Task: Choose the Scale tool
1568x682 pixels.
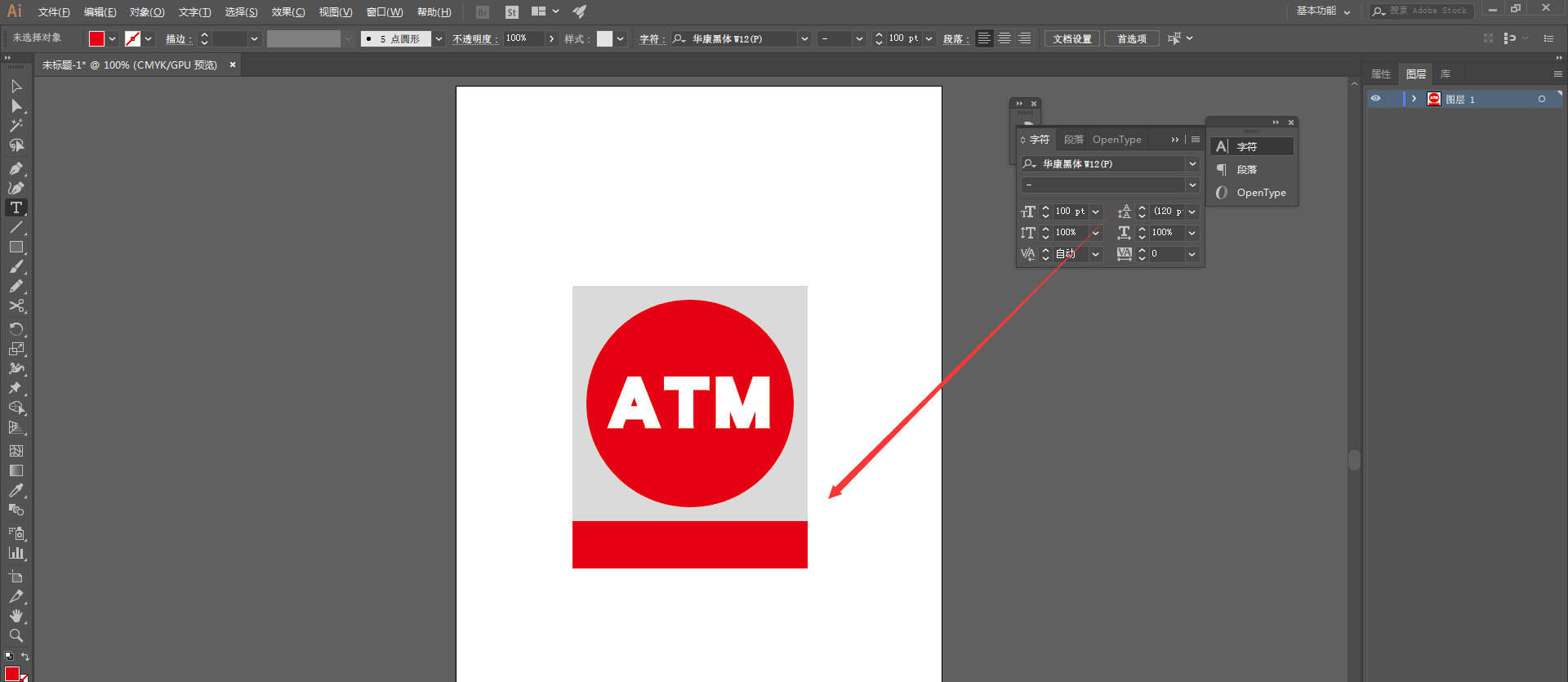Action: [x=16, y=349]
